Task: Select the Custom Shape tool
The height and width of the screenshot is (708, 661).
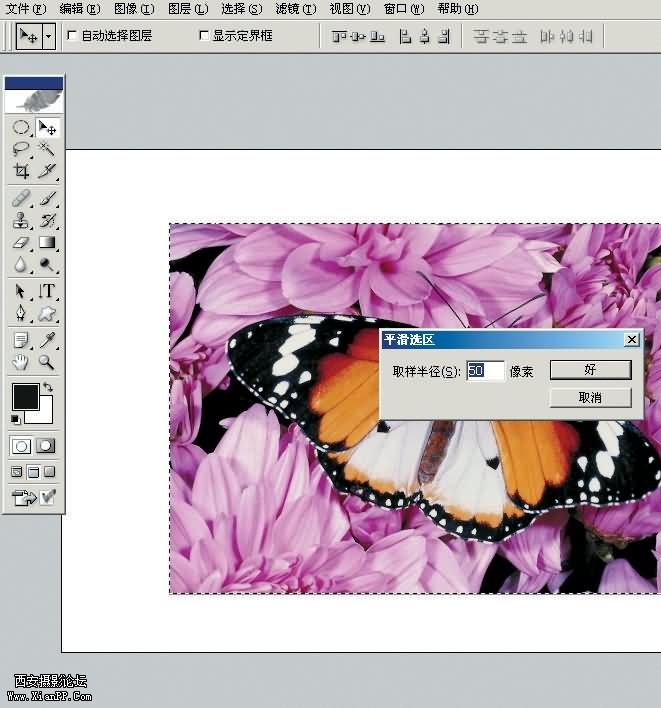Action: (47, 313)
